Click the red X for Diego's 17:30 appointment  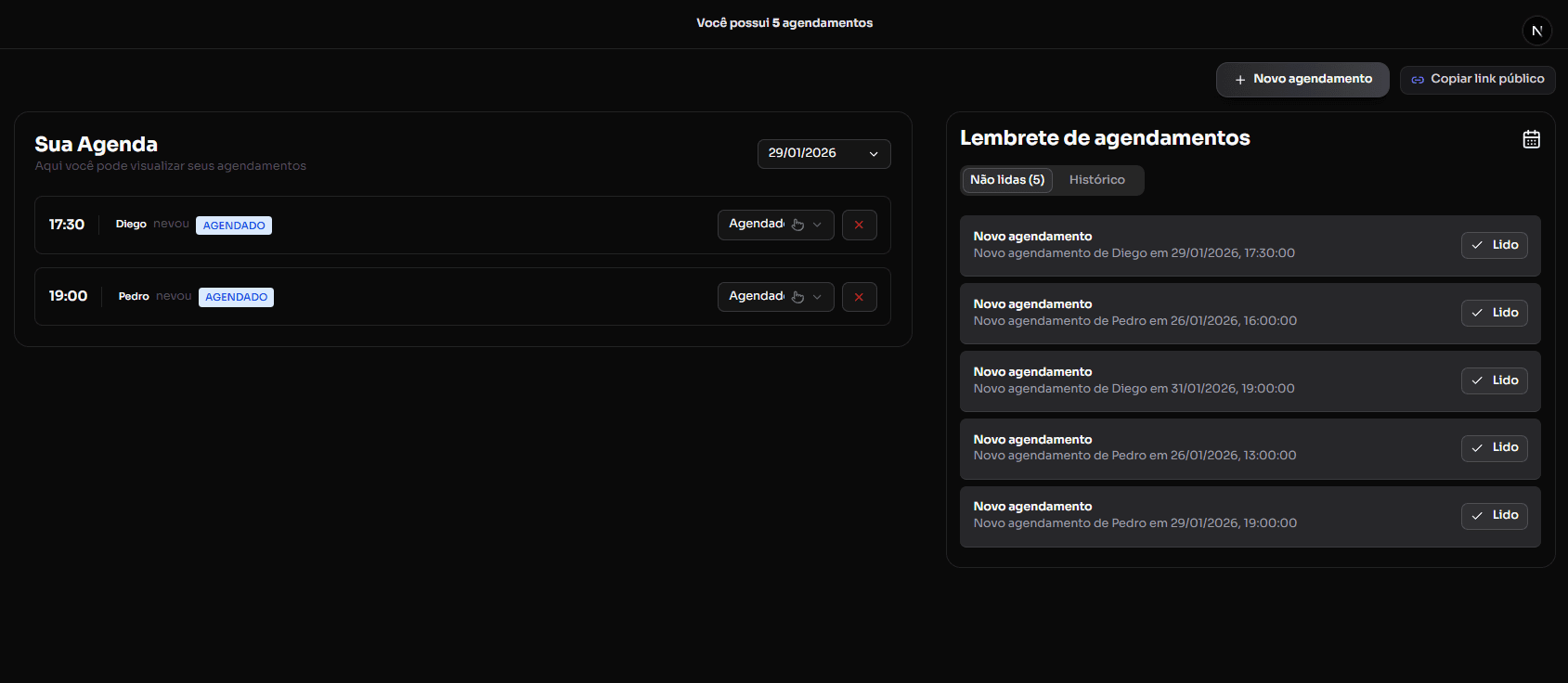coord(859,225)
